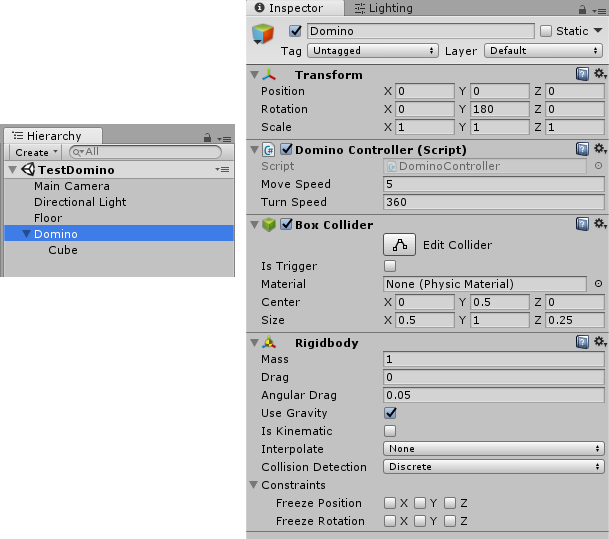
Task: Collapse the Domino Controller component
Action: (254, 150)
